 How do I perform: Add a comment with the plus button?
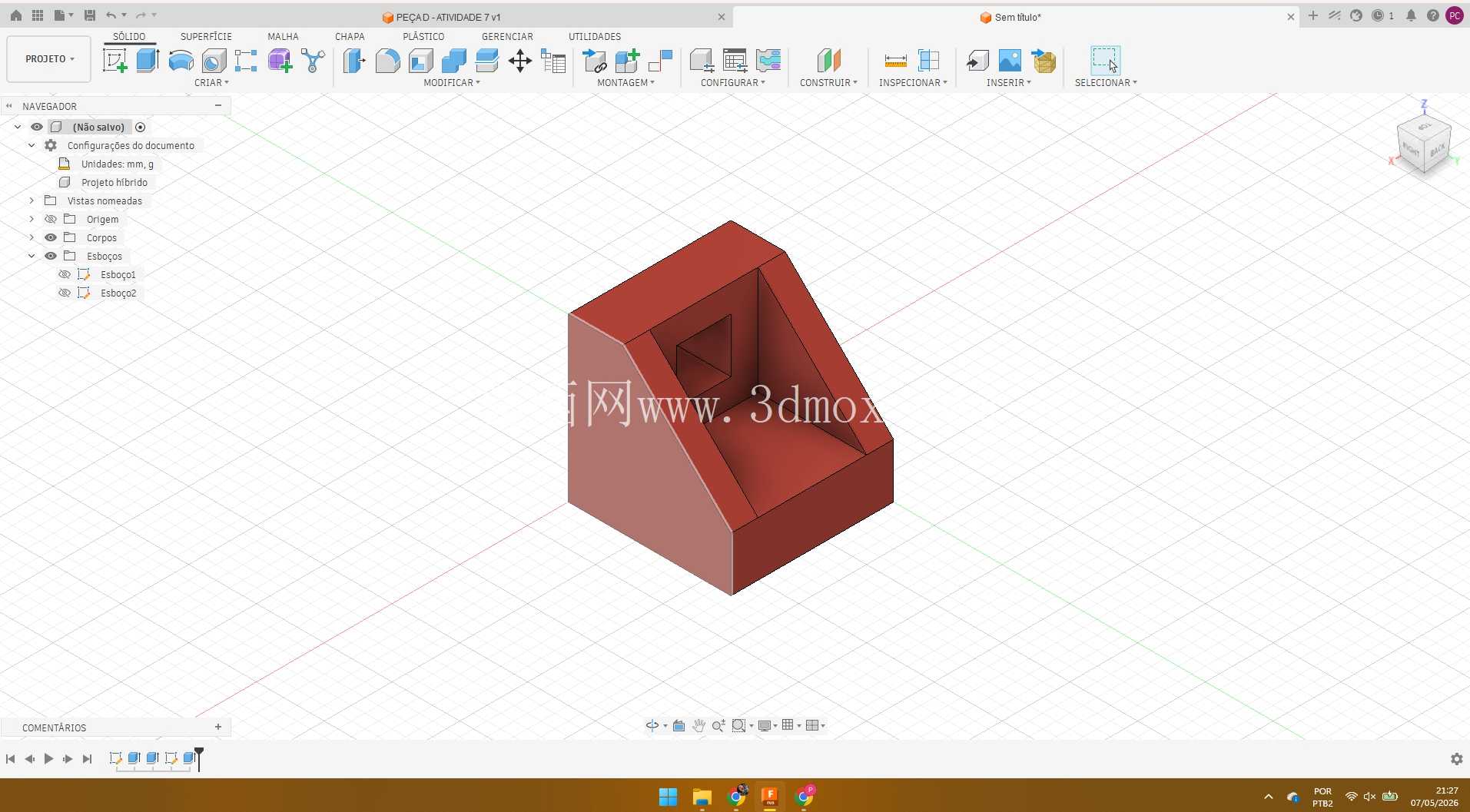[x=218, y=727]
